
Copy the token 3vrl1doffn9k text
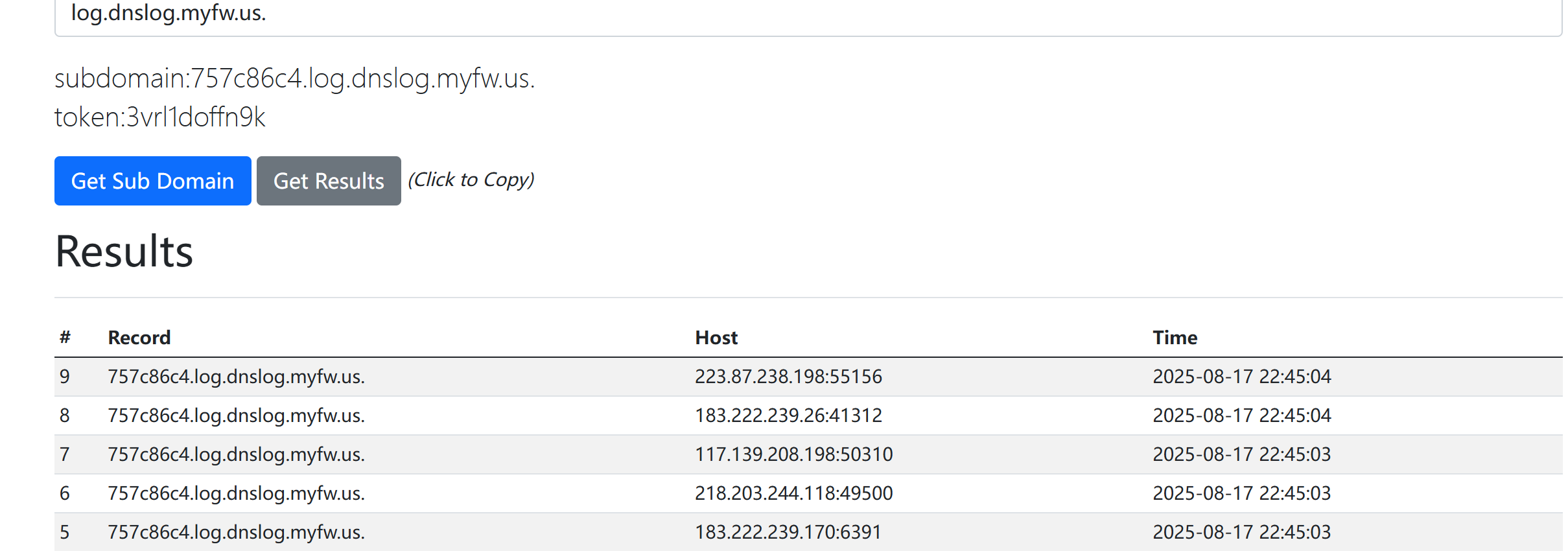click(x=160, y=117)
